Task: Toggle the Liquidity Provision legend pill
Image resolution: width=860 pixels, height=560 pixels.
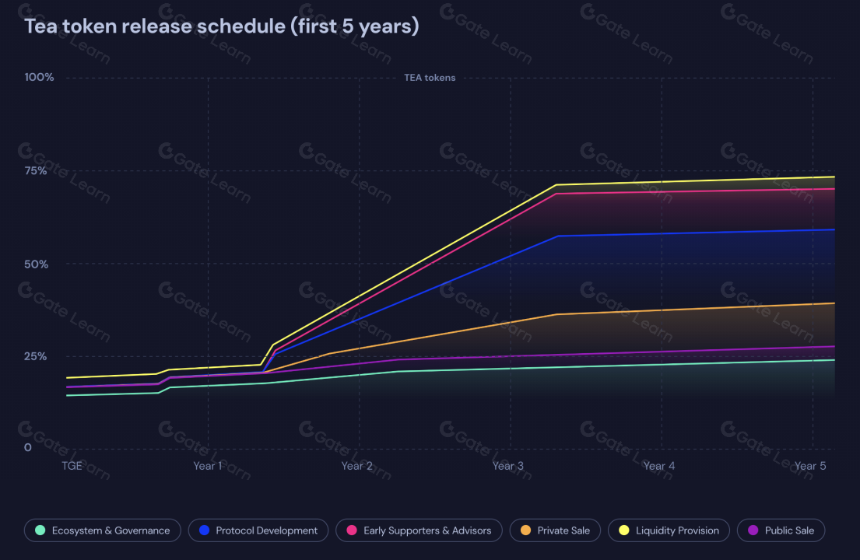Action: pyautogui.click(x=669, y=530)
